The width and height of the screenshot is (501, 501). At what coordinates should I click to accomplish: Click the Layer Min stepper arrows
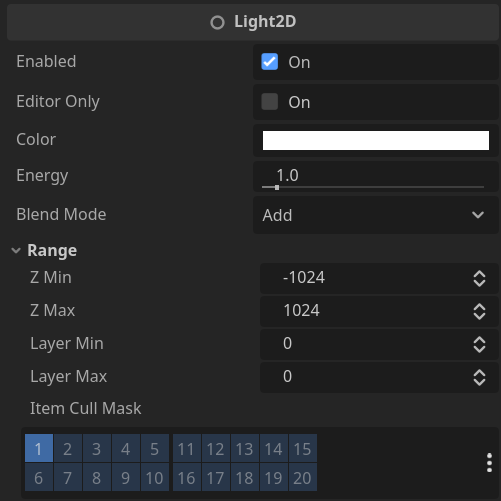click(x=479, y=345)
